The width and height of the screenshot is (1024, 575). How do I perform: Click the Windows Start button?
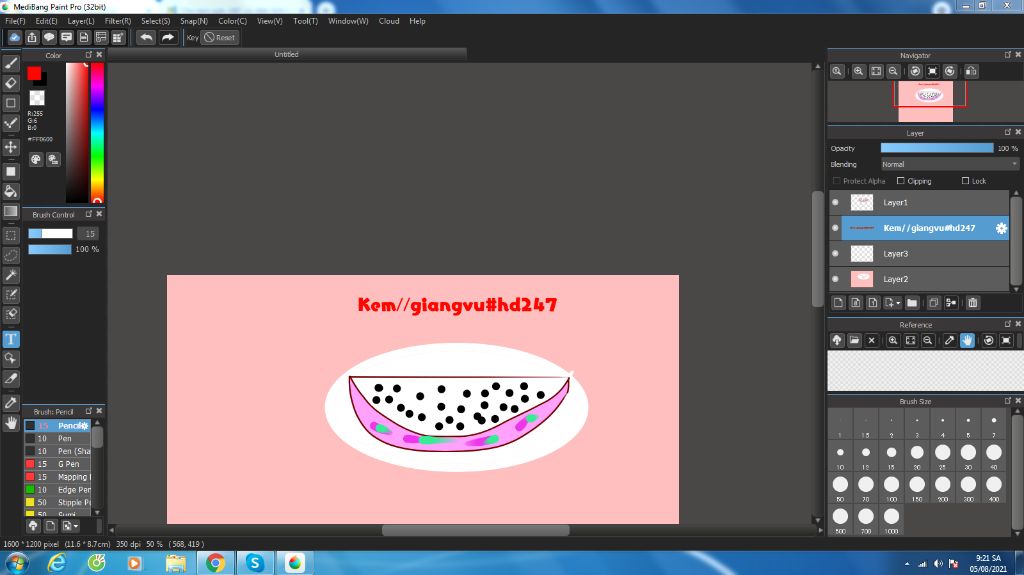(x=16, y=563)
